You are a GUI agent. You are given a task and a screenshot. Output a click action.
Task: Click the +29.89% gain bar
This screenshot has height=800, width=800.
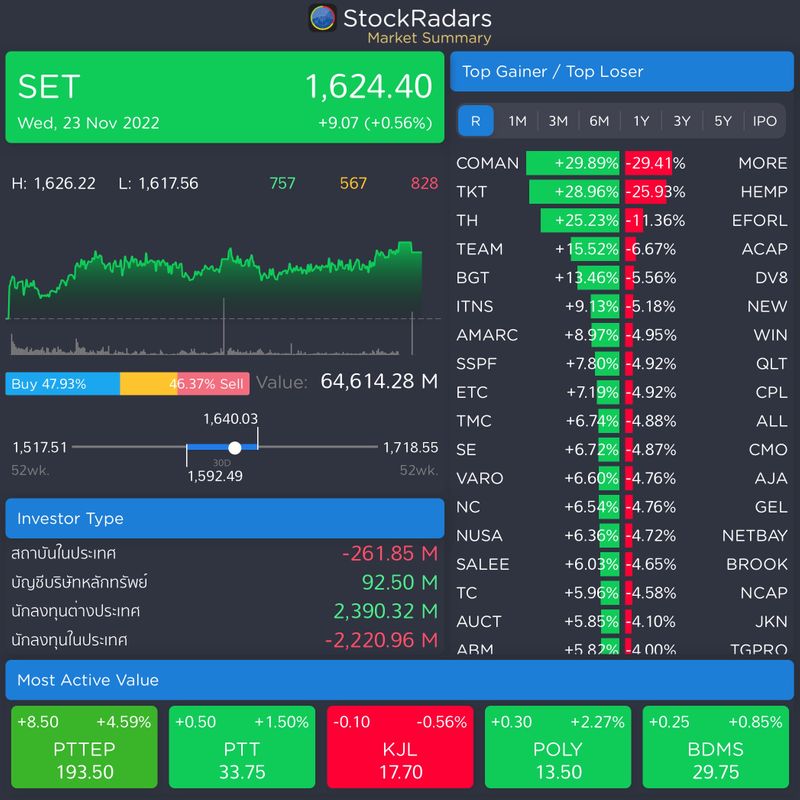tap(572, 163)
